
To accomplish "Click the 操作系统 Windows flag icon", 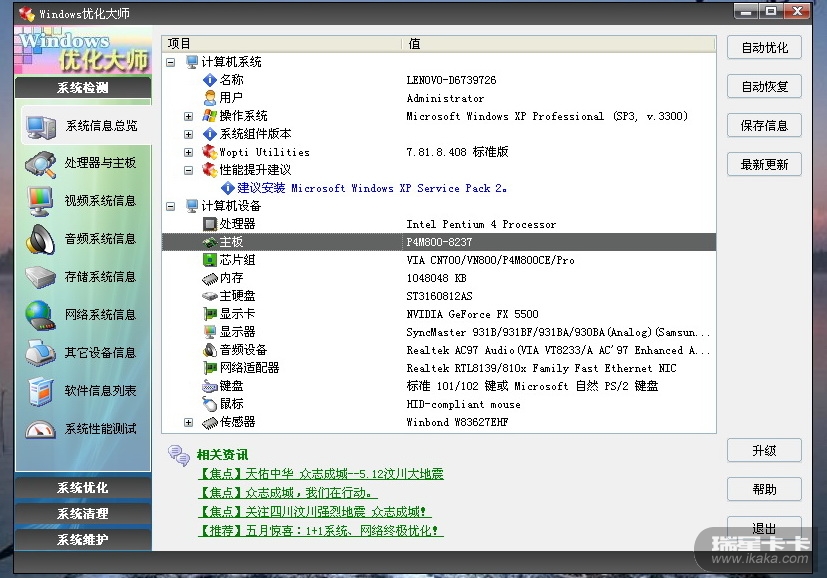I will coord(210,115).
